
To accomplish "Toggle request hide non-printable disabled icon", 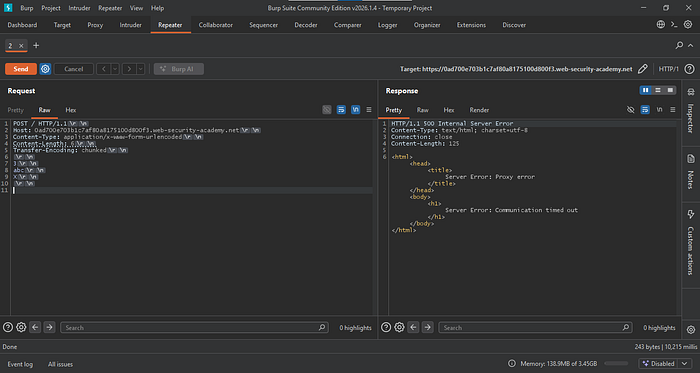I will 327,109.
